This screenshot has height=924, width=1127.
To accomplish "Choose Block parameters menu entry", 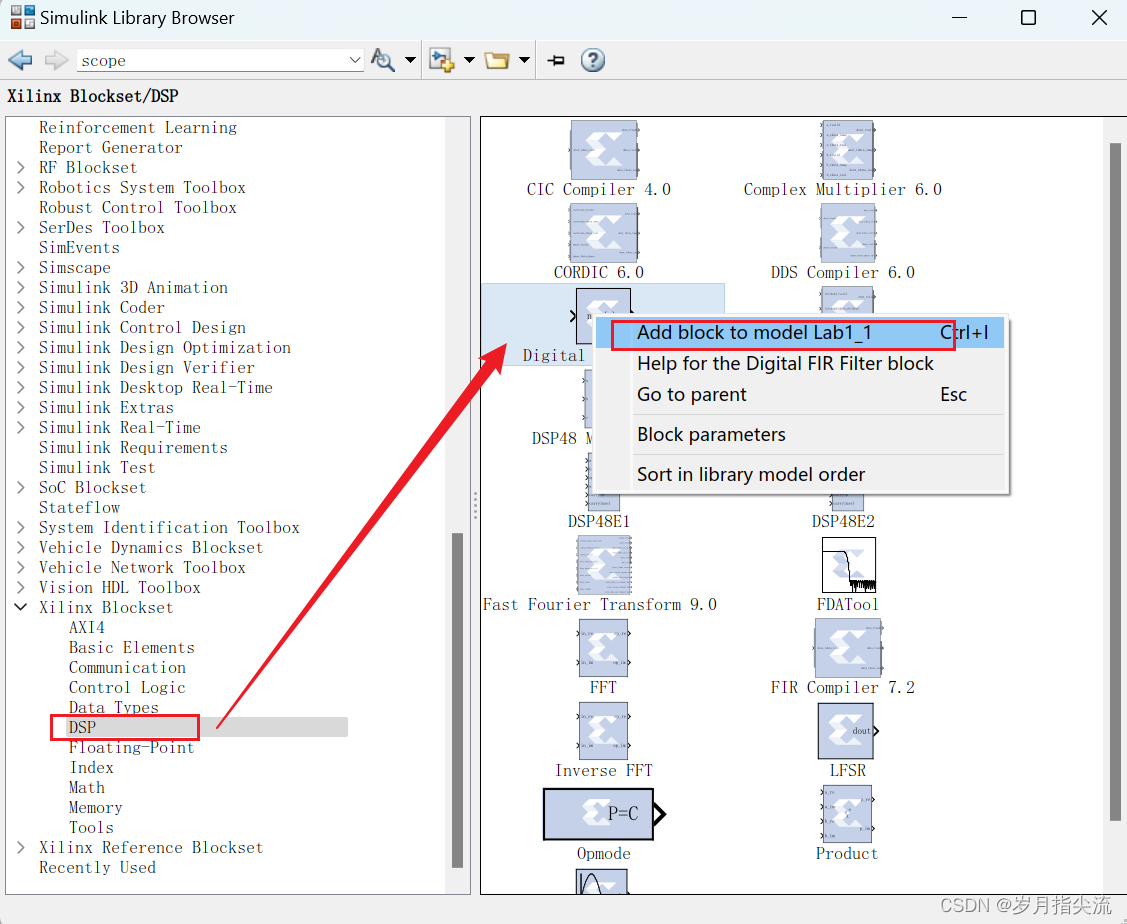I will tap(801, 435).
